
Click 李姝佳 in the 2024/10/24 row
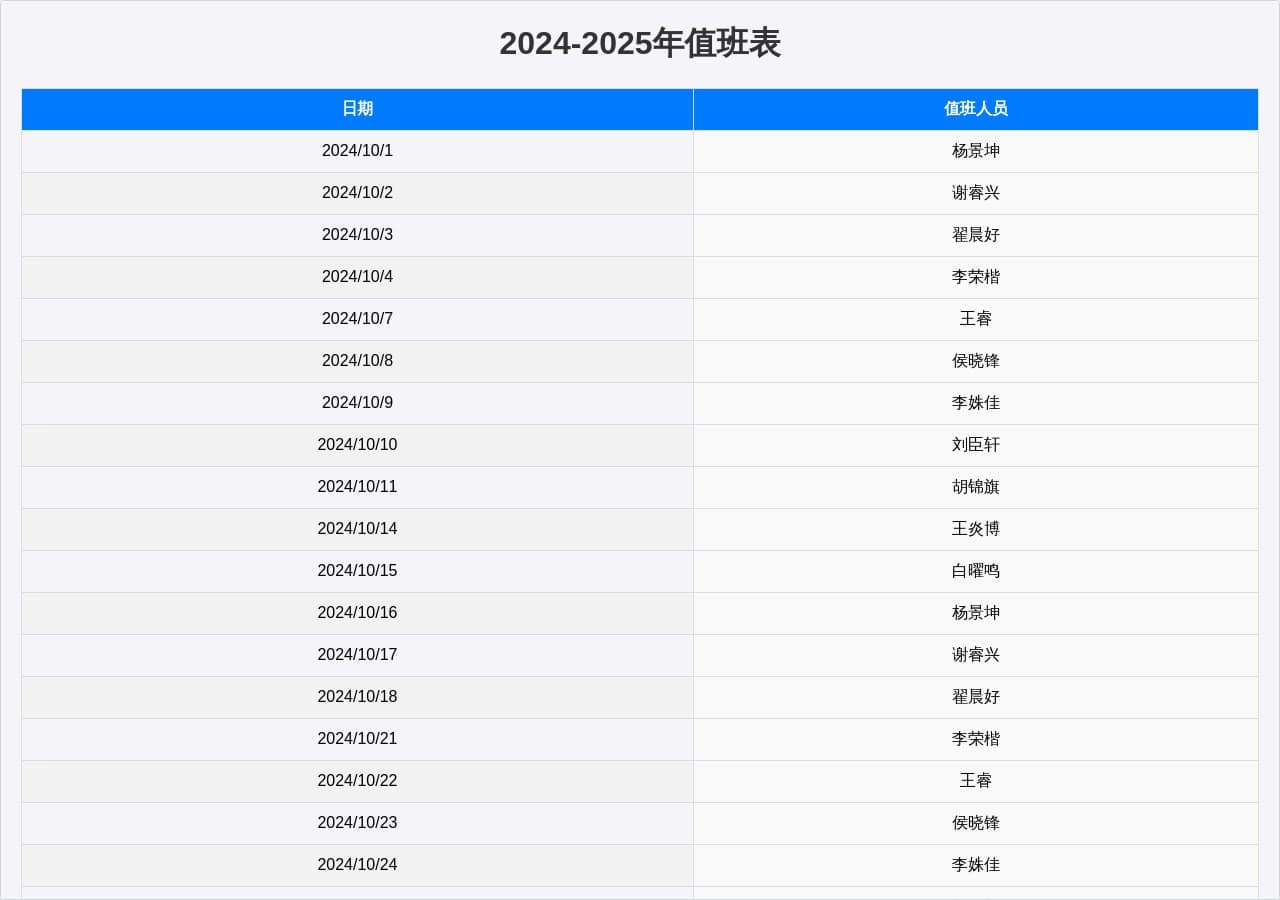976,865
